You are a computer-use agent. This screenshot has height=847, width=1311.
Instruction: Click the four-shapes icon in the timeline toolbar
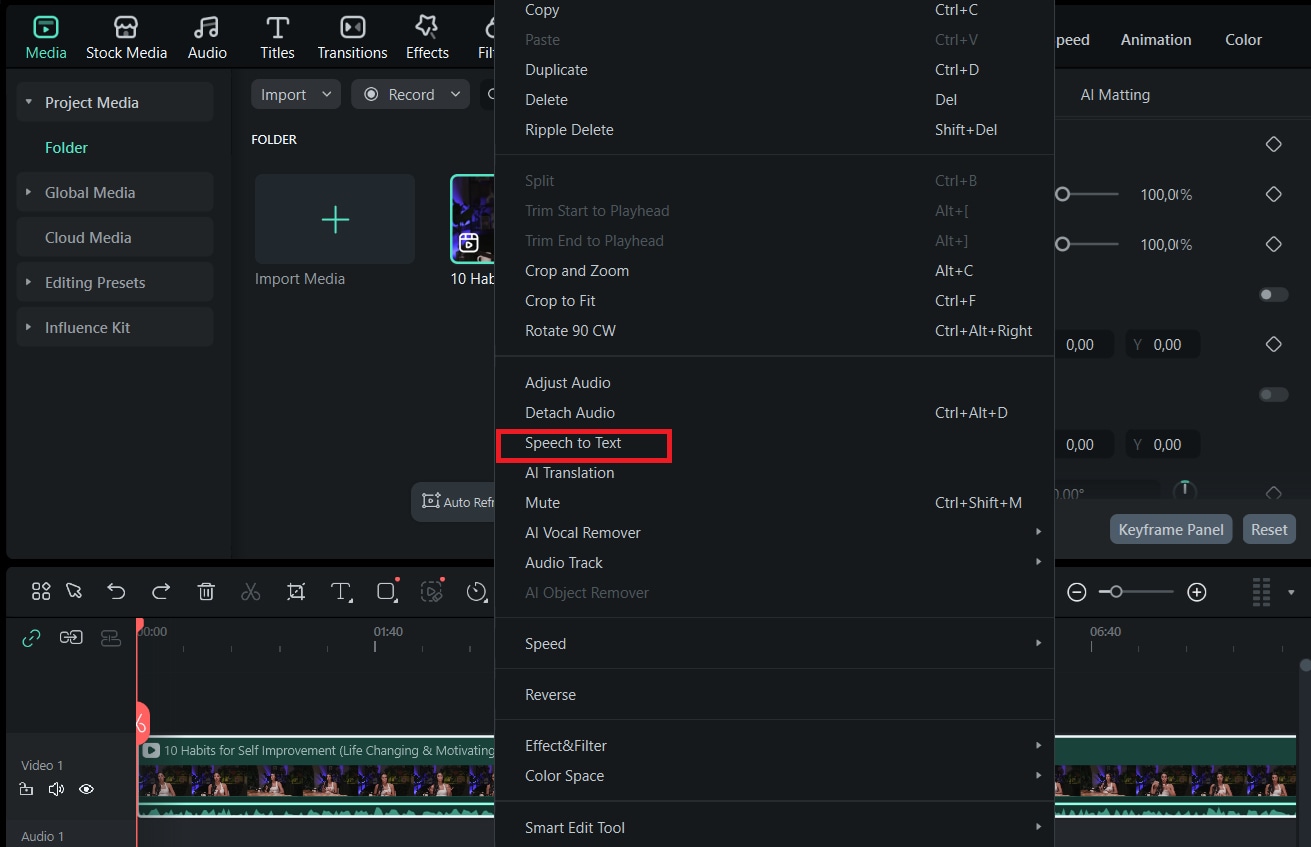41,591
